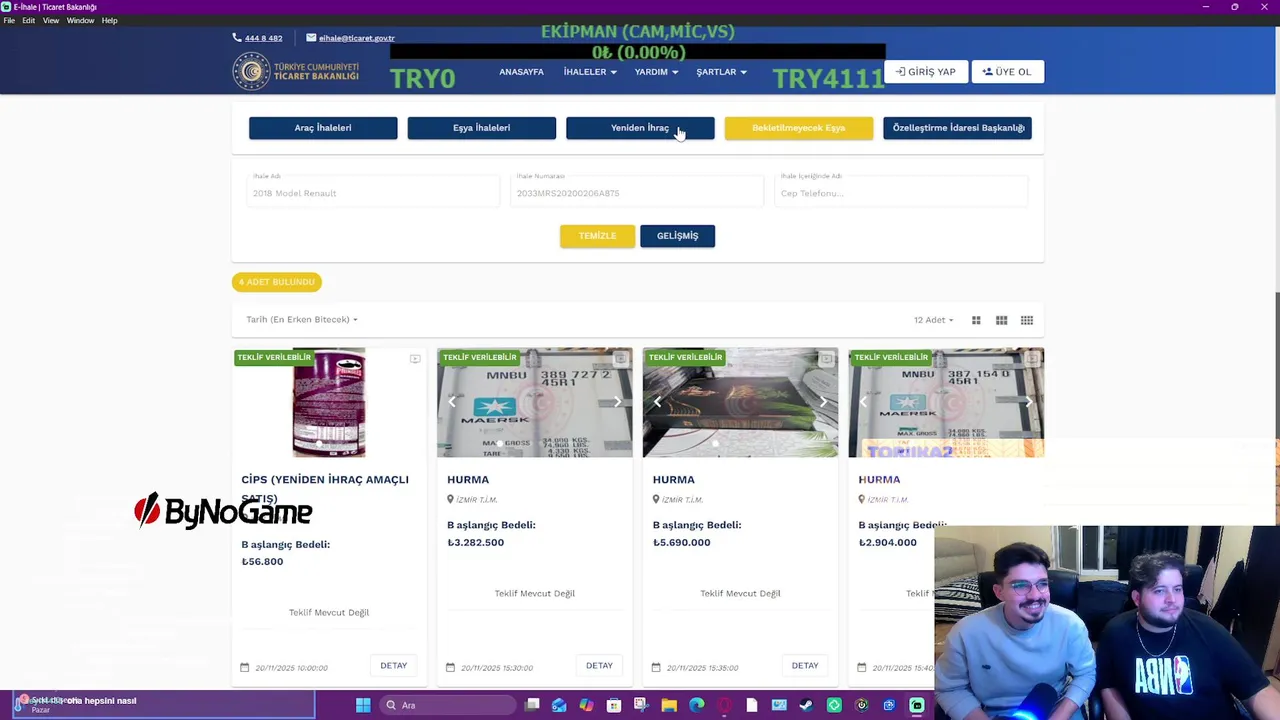Open the Copilot icon in the taskbar
The height and width of the screenshot is (720, 1280).
coord(586,705)
